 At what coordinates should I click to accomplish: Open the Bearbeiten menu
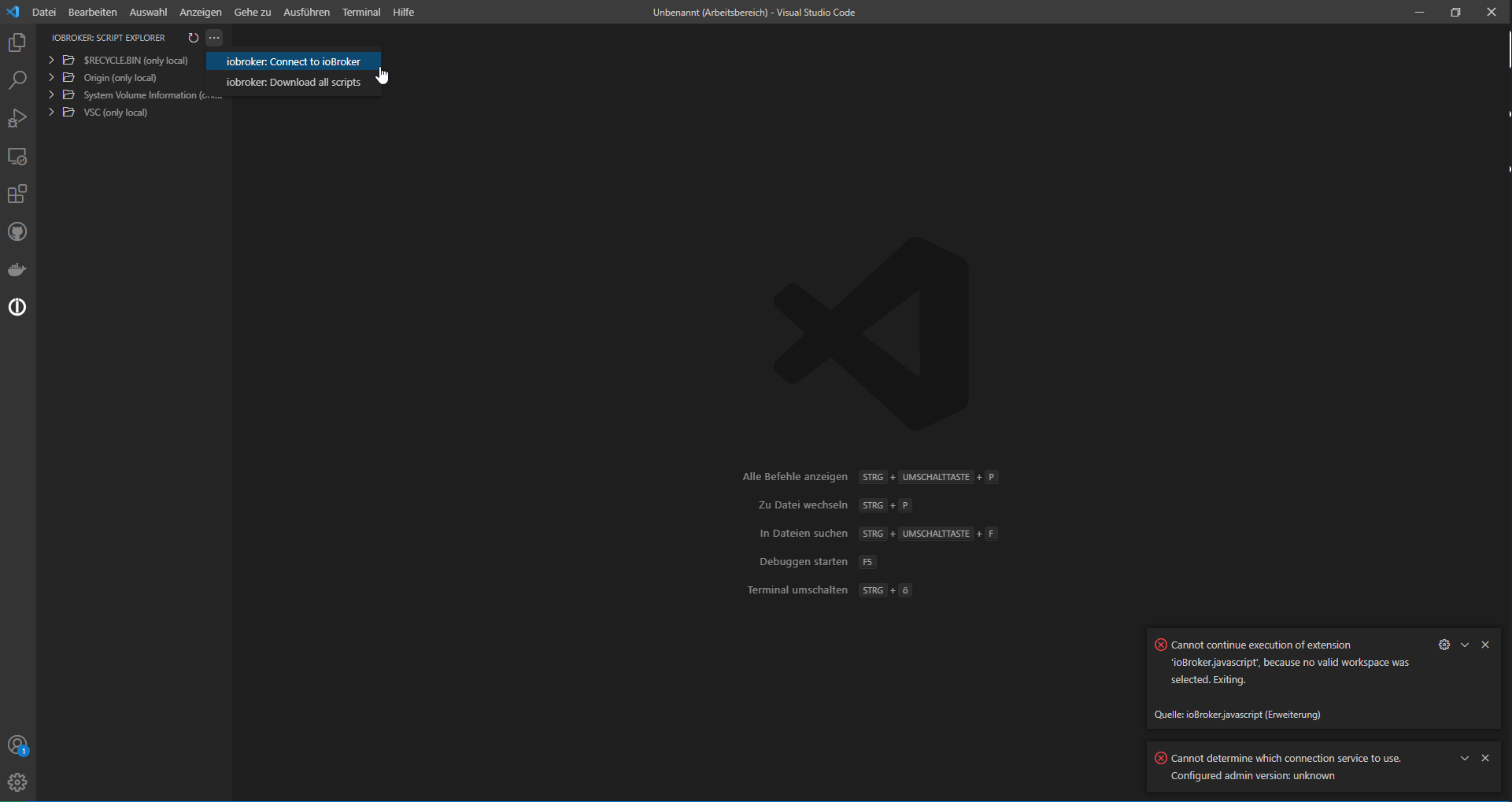click(93, 12)
